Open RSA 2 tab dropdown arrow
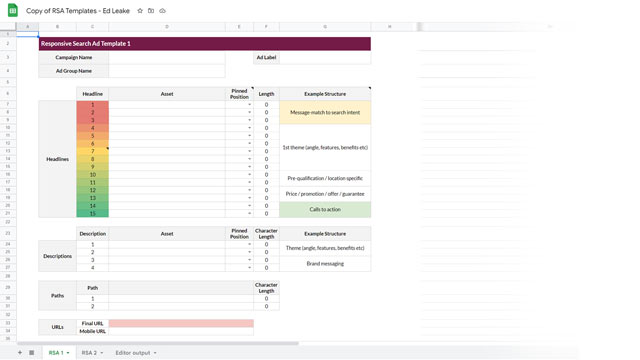Screen dimensions: 640x360 click(x=102, y=353)
